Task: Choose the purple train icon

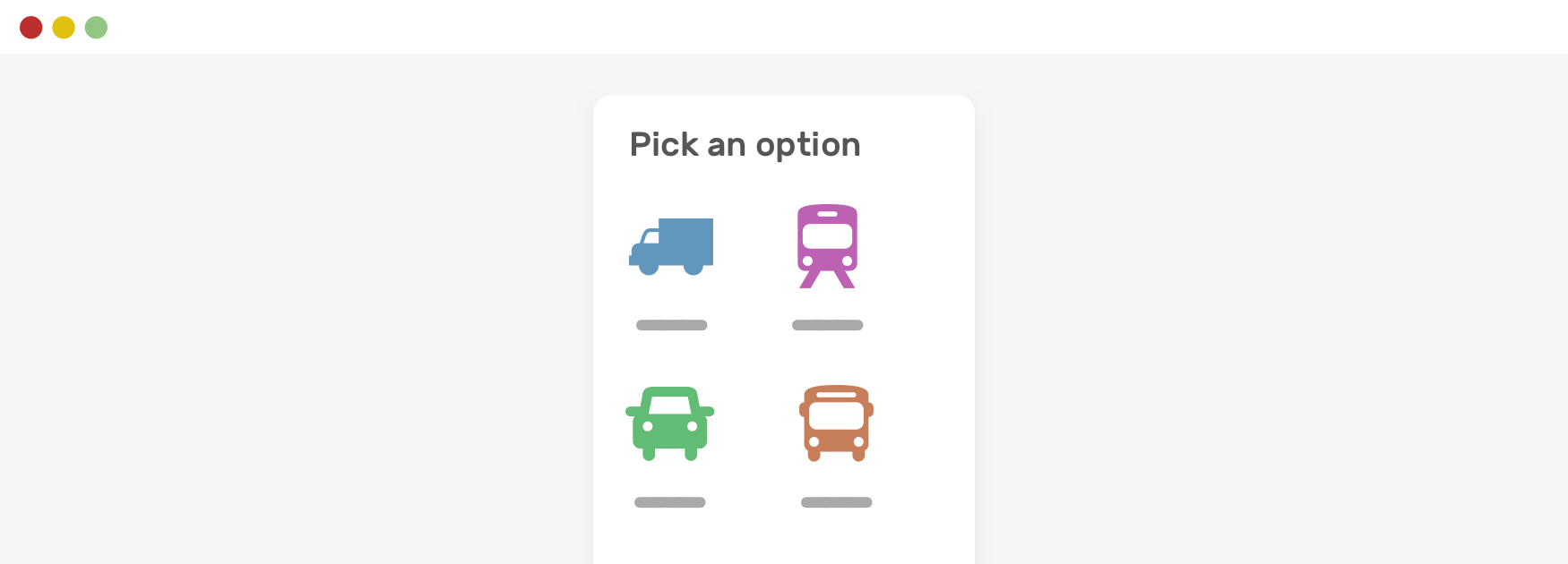Action: coord(827,246)
